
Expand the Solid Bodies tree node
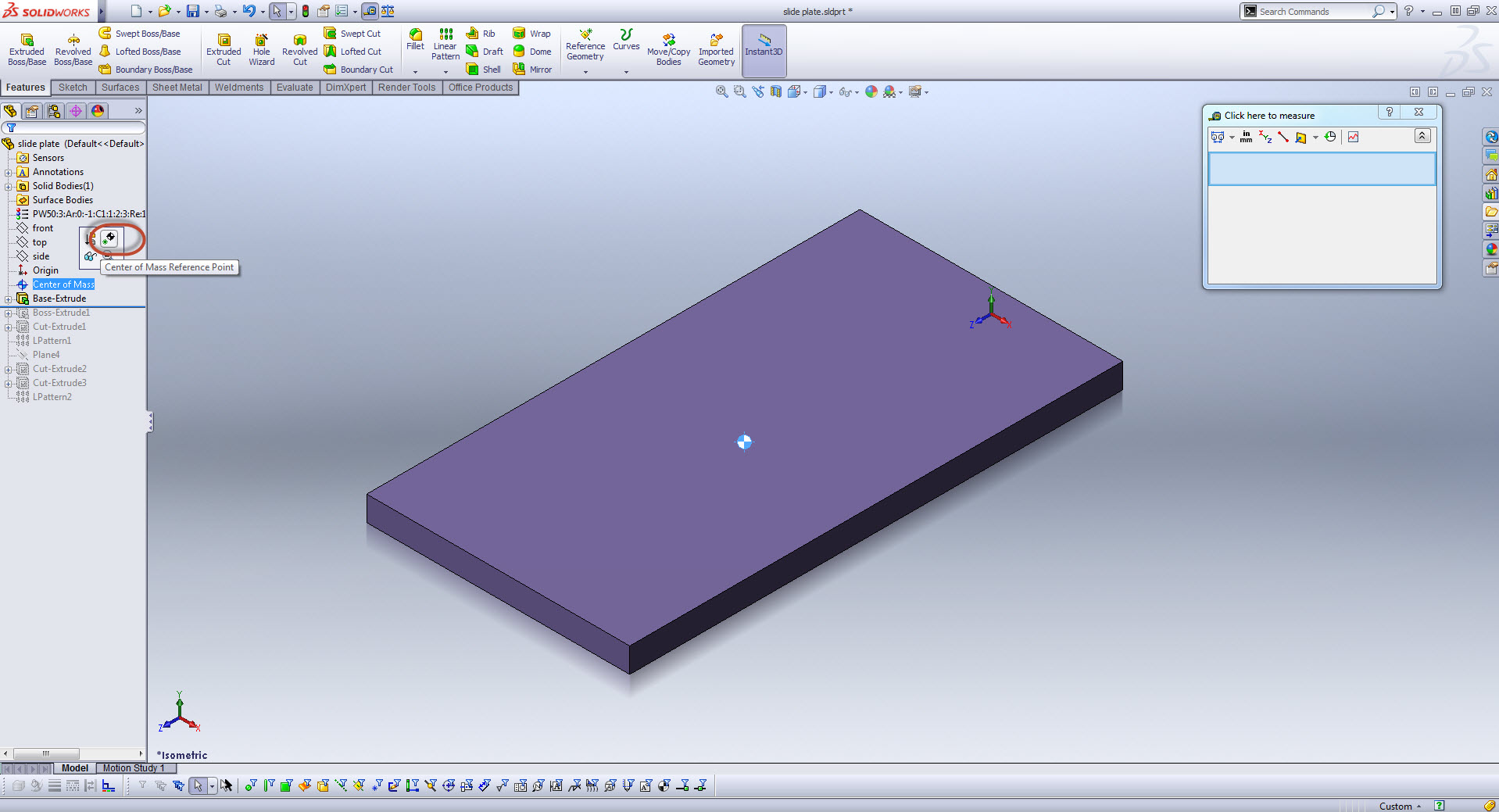8,186
